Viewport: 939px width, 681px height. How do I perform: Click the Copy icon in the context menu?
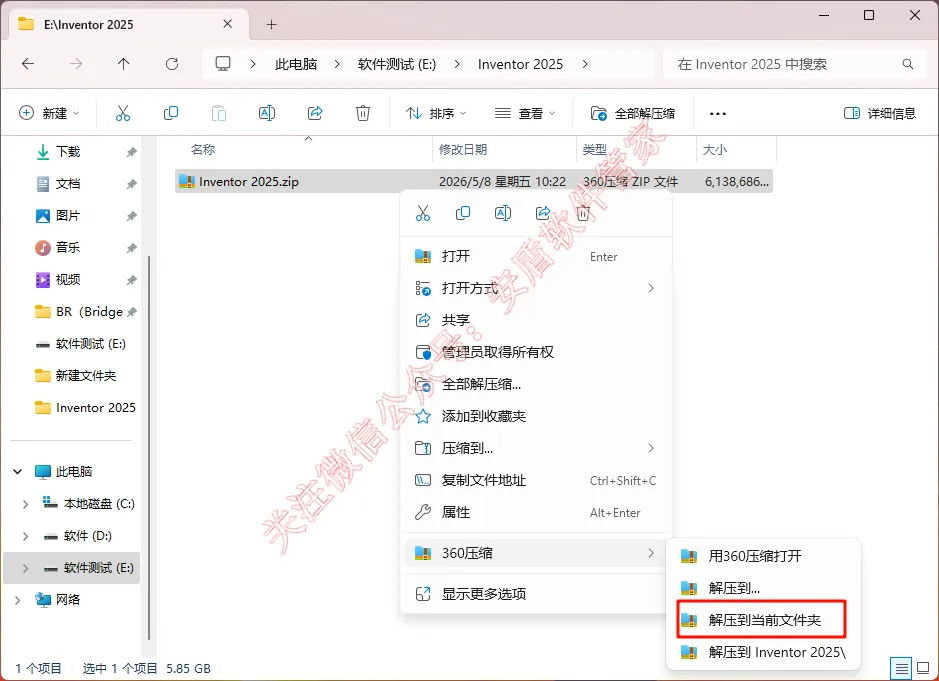(x=463, y=213)
